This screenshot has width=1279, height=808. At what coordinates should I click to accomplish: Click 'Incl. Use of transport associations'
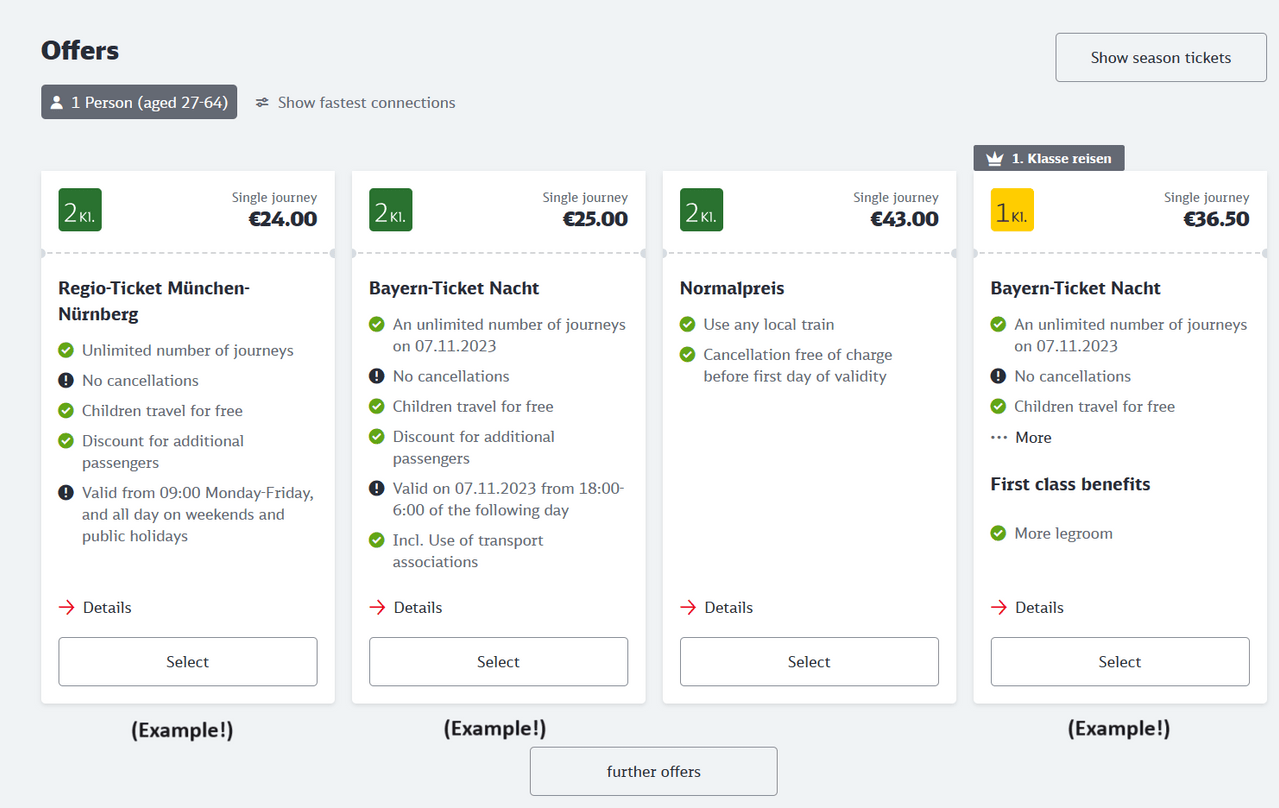click(468, 551)
